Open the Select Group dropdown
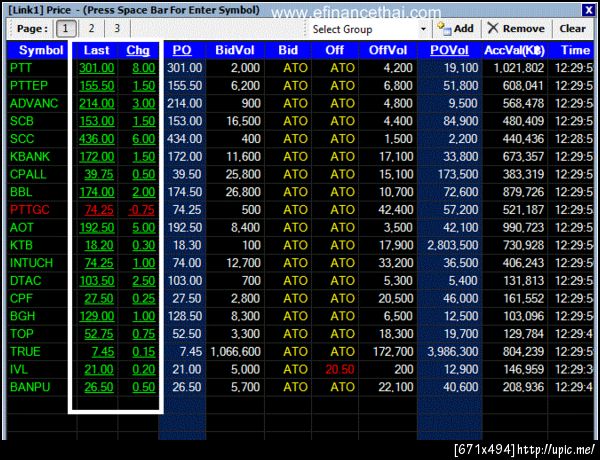600x460 pixels. (423, 29)
